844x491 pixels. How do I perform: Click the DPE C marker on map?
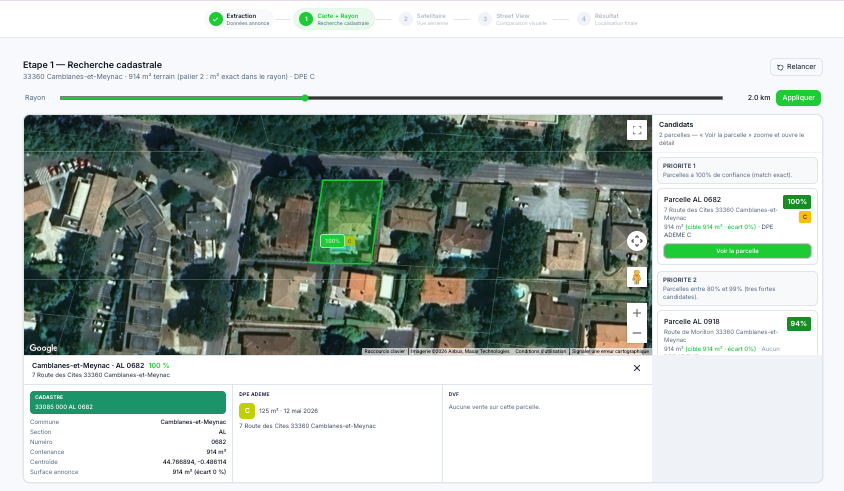349,241
